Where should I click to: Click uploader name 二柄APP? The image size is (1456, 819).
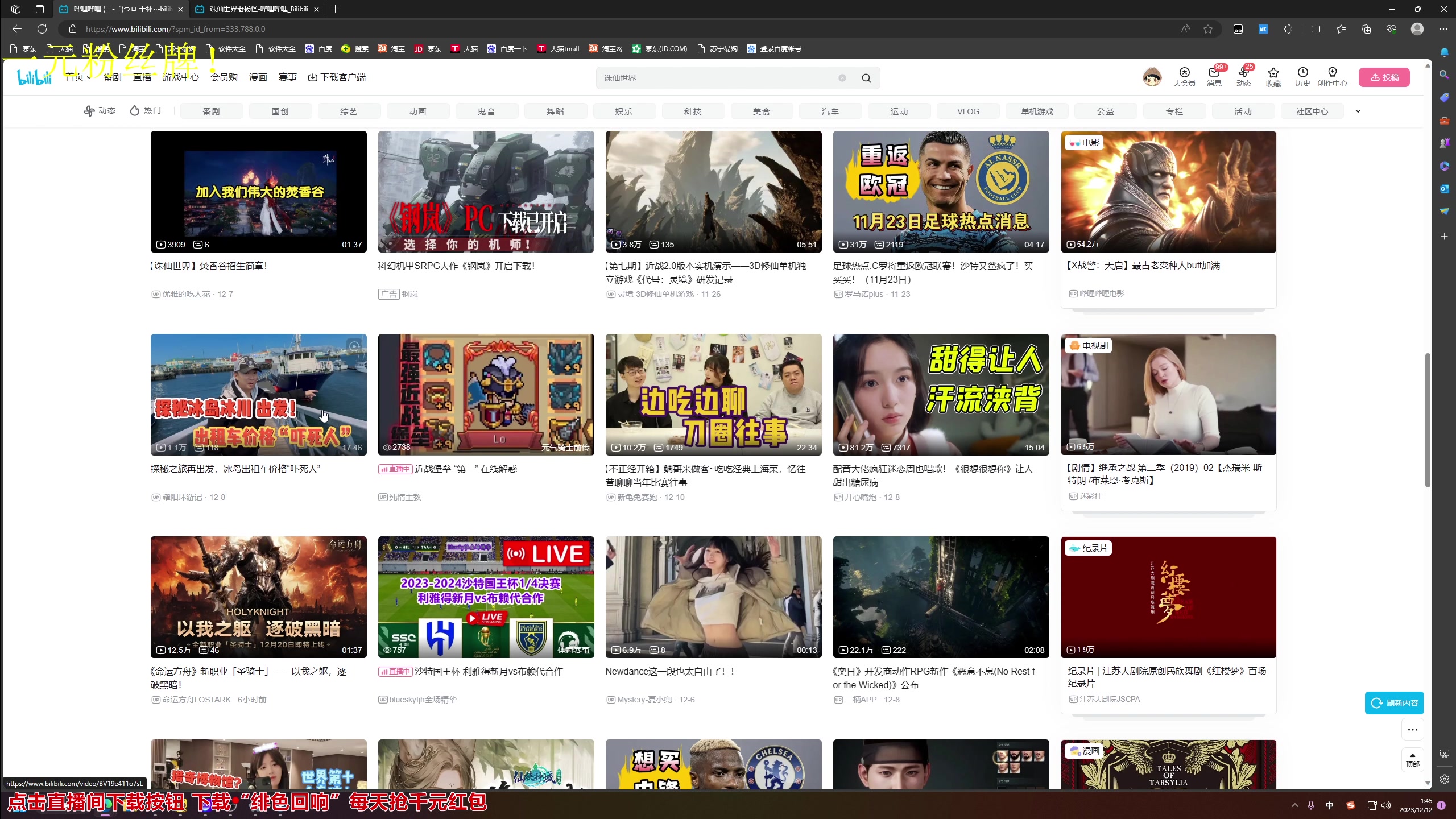click(861, 700)
